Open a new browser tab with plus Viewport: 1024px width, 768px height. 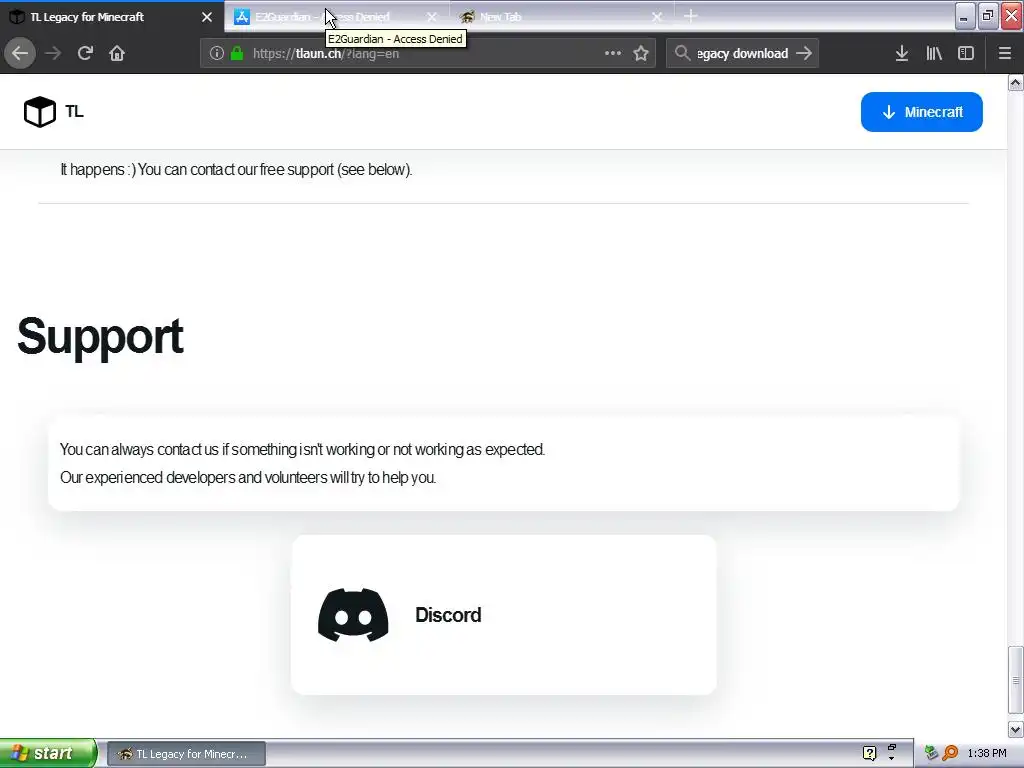tap(691, 16)
